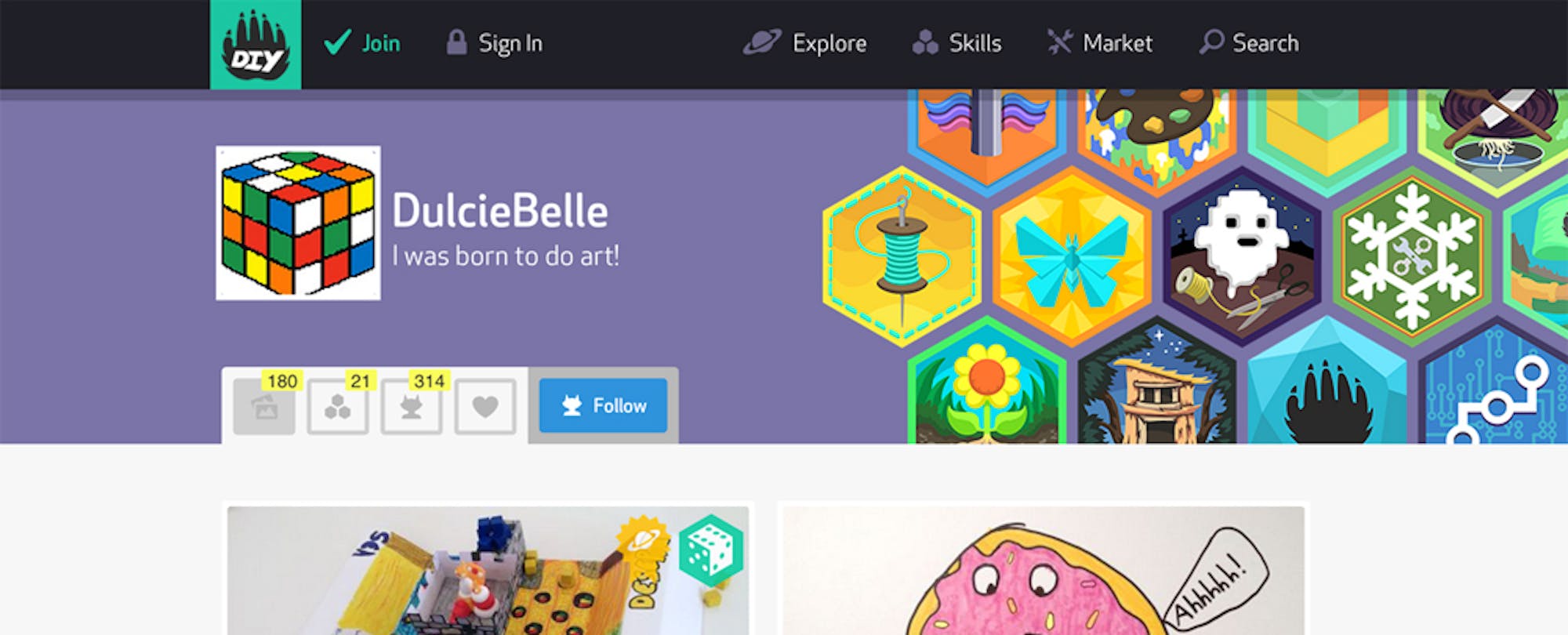Image resolution: width=1568 pixels, height=635 pixels.
Task: Open the projects tab with 180 count
Action: 265,406
